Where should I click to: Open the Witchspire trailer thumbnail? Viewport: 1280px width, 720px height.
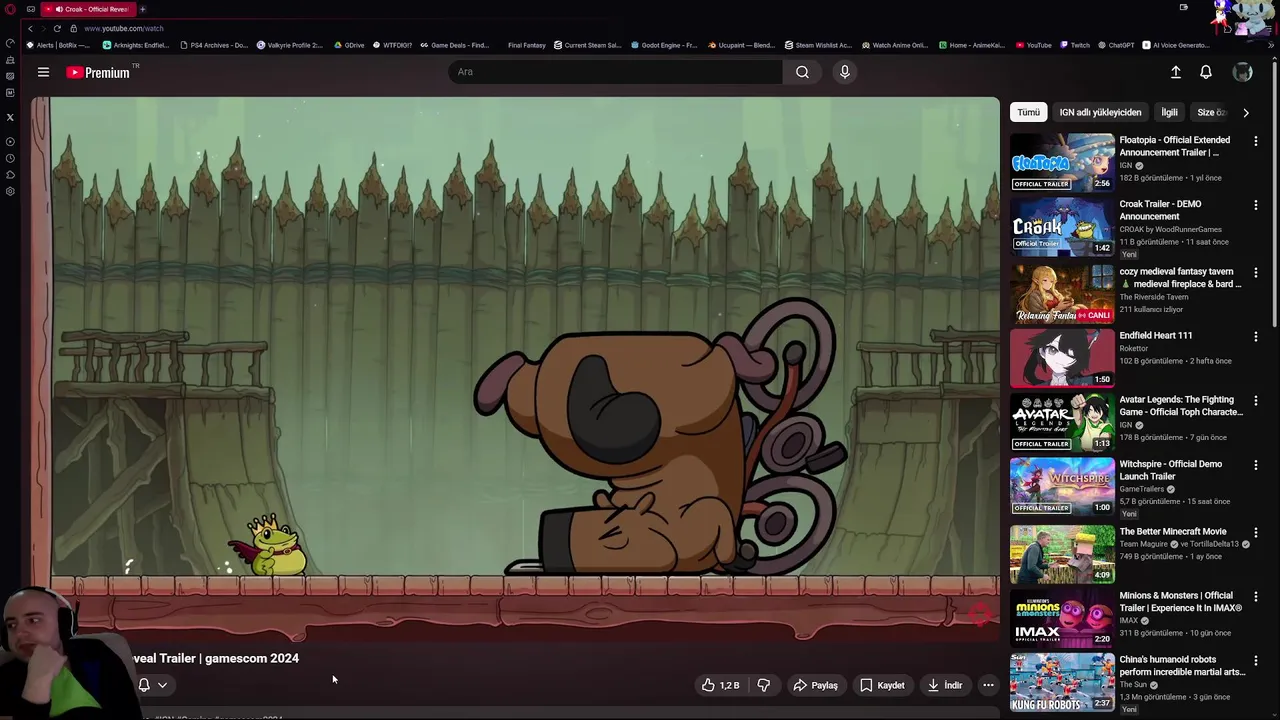point(1062,486)
